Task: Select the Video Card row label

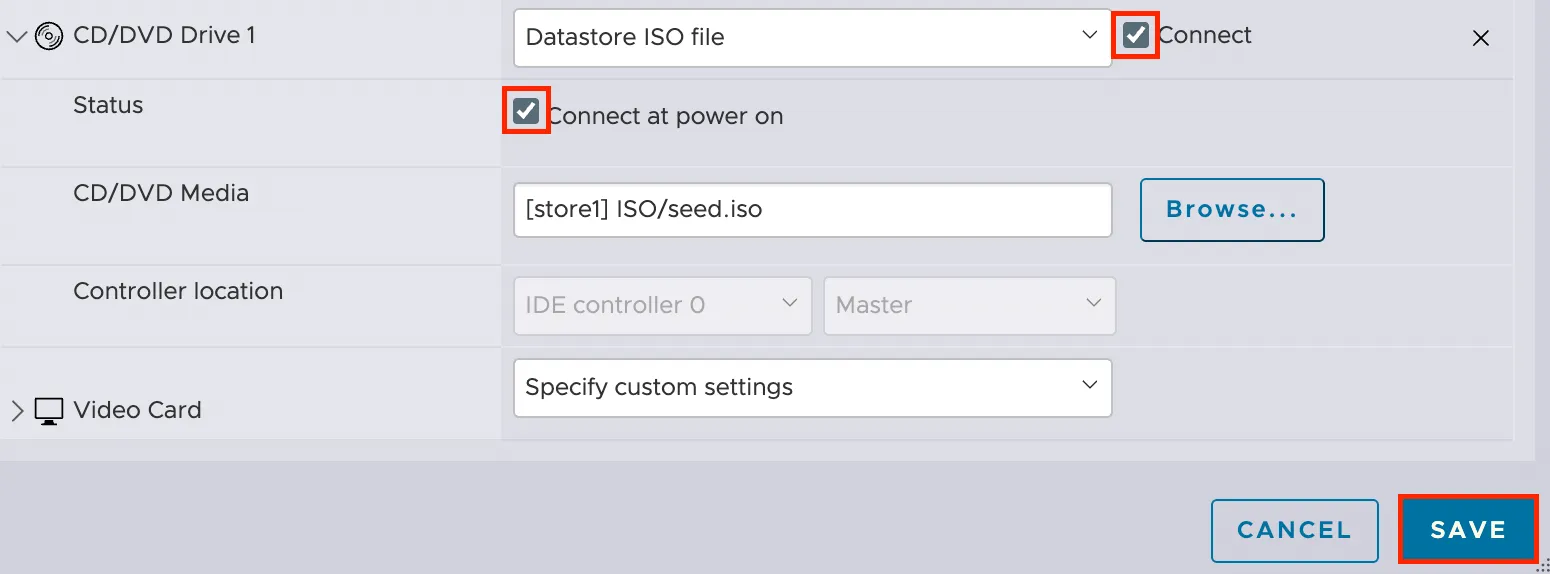Action: point(137,410)
